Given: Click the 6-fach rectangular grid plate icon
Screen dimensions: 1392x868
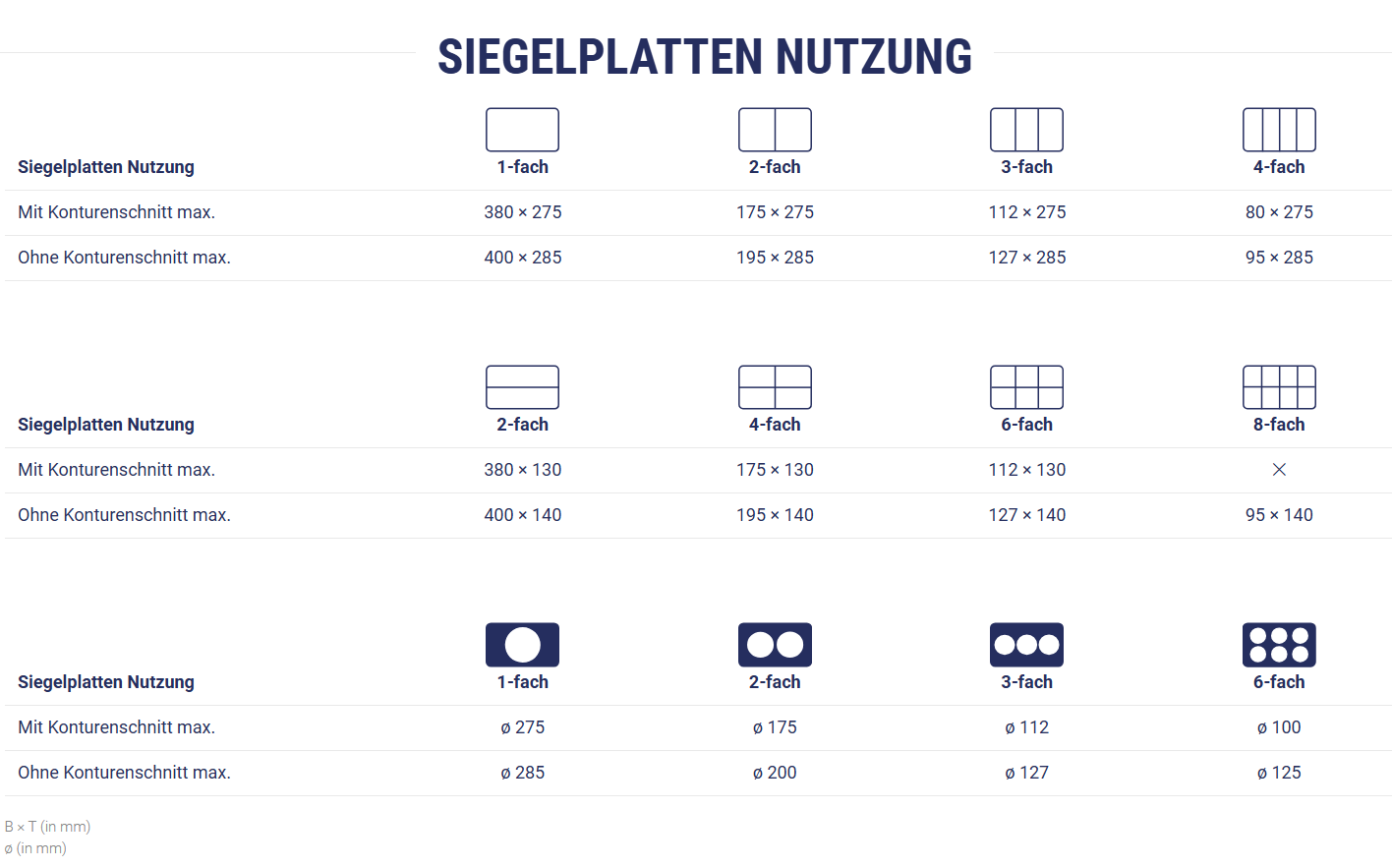Looking at the screenshot, I should click(x=1026, y=387).
